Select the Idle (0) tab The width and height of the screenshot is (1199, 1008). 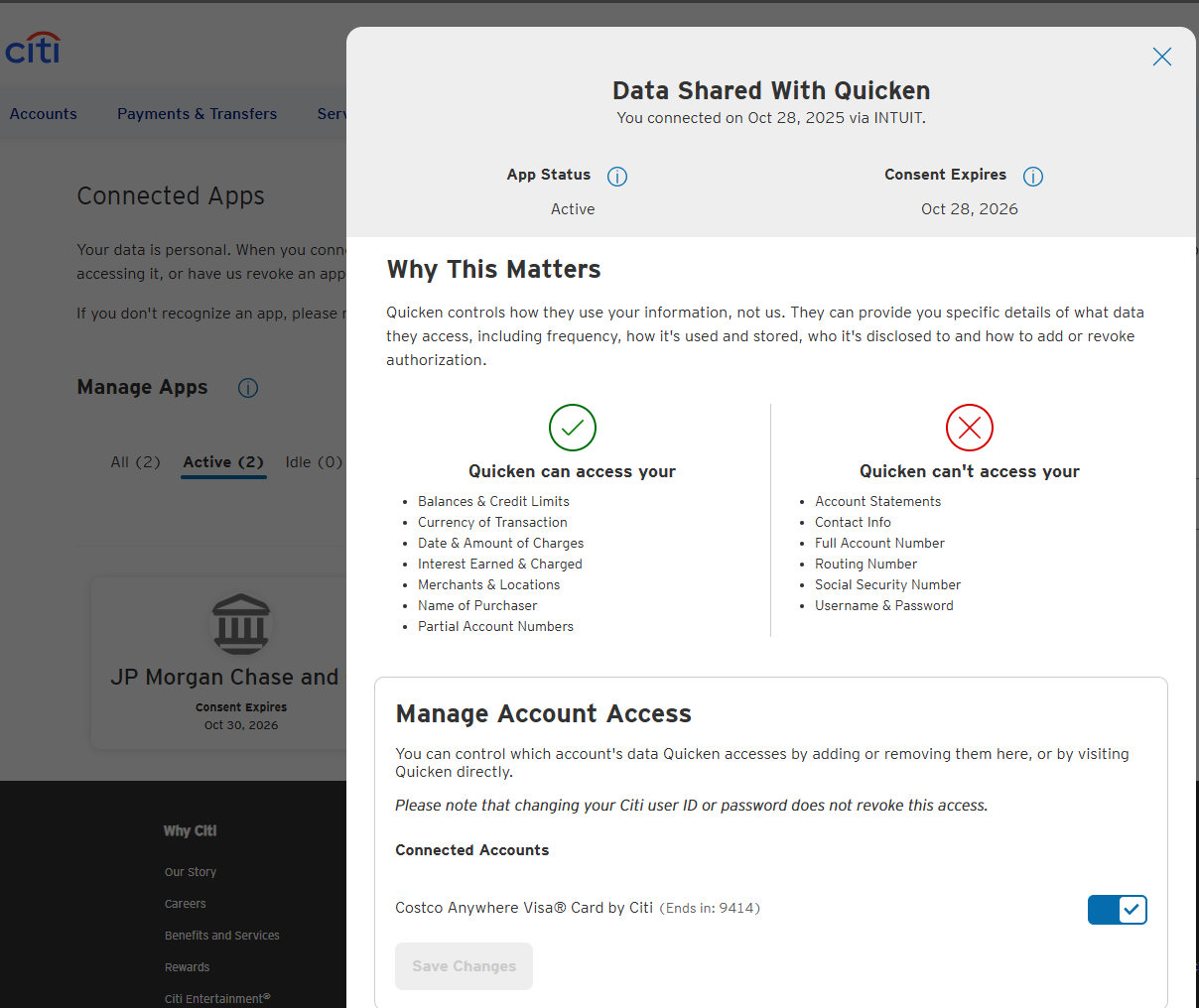pyautogui.click(x=314, y=462)
